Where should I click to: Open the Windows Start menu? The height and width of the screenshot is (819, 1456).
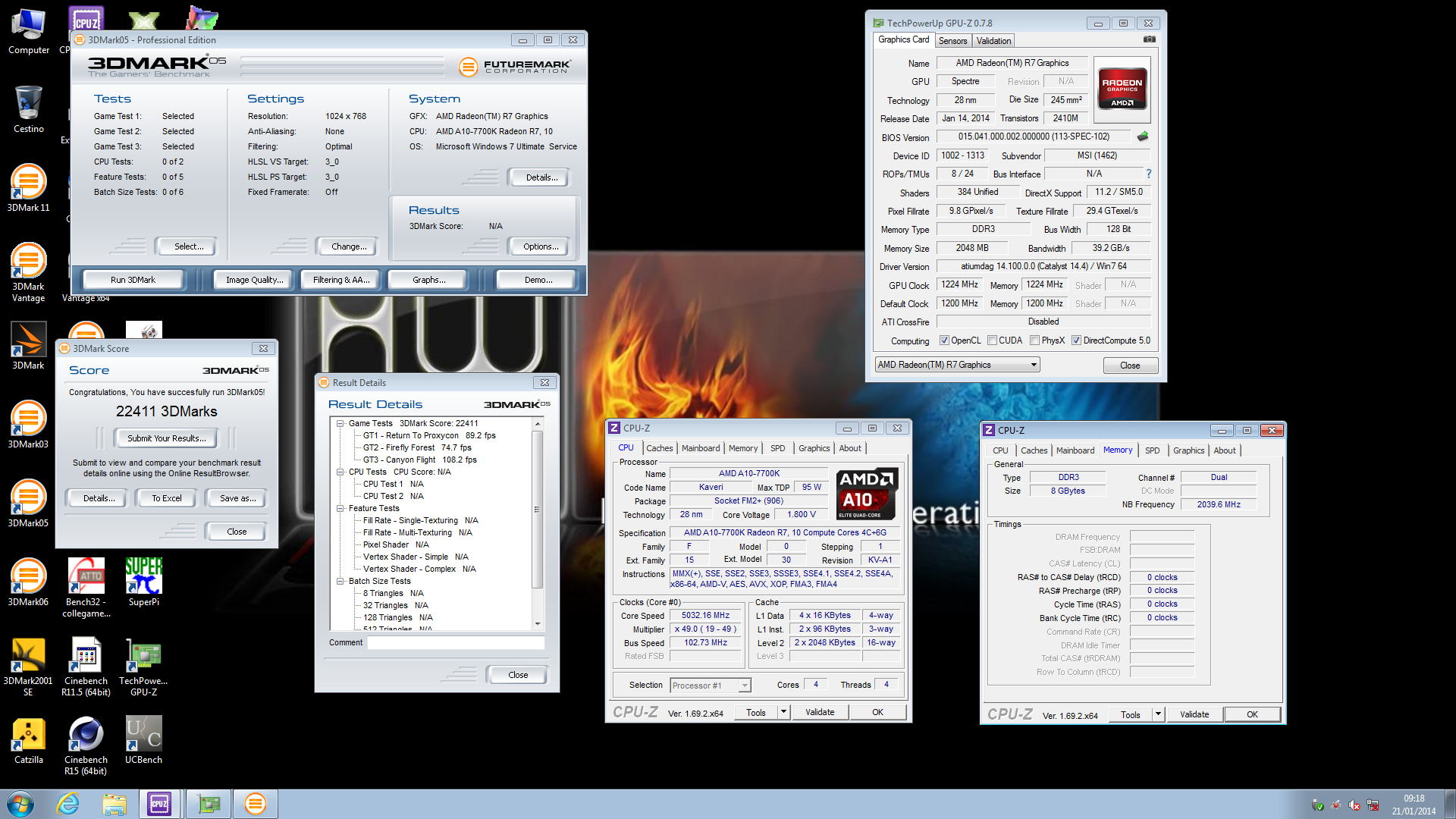pyautogui.click(x=20, y=804)
